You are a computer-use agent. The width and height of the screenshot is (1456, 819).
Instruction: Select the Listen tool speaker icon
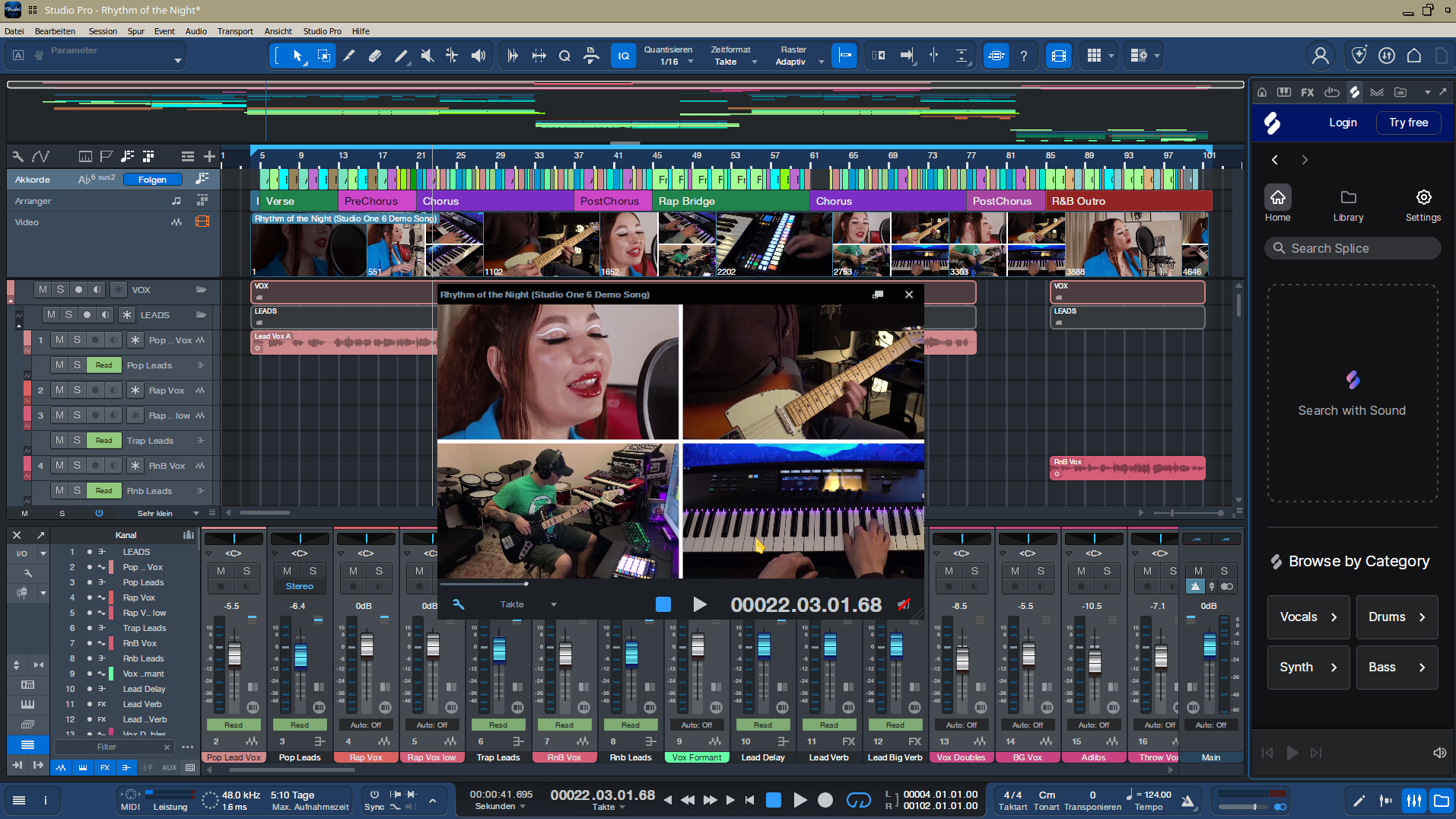click(478, 56)
